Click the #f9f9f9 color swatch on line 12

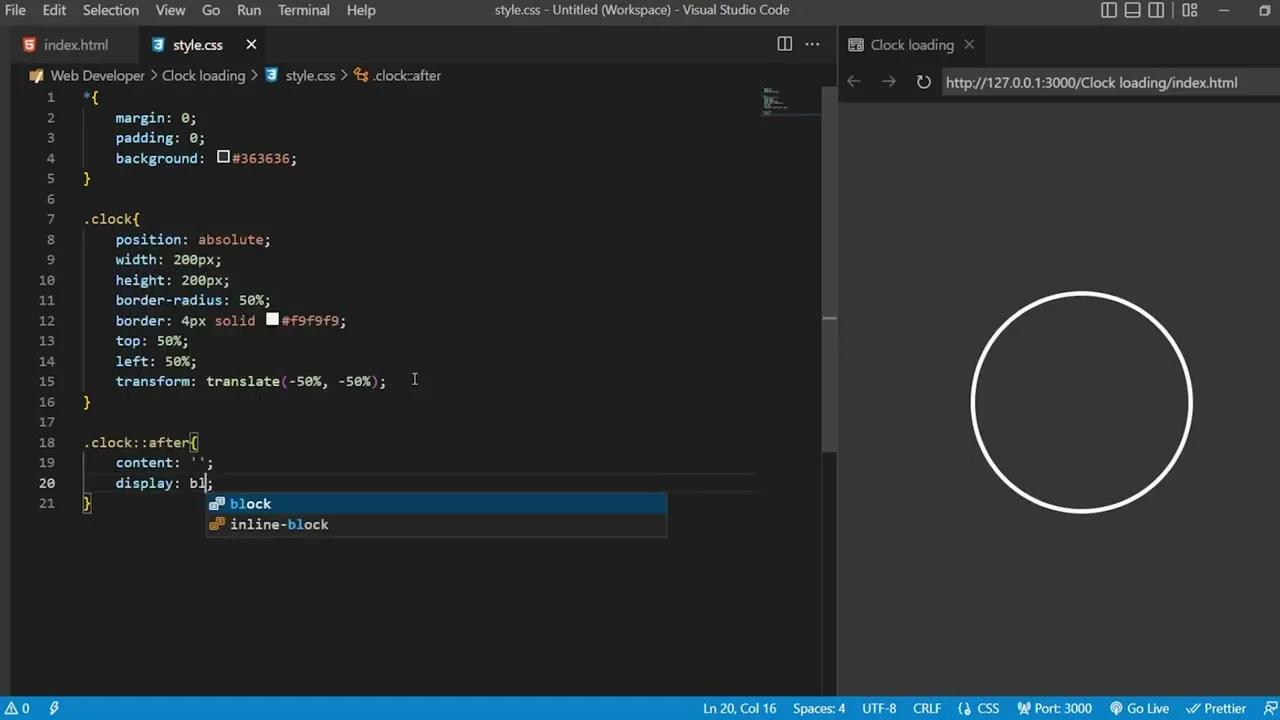pyautogui.click(x=272, y=320)
